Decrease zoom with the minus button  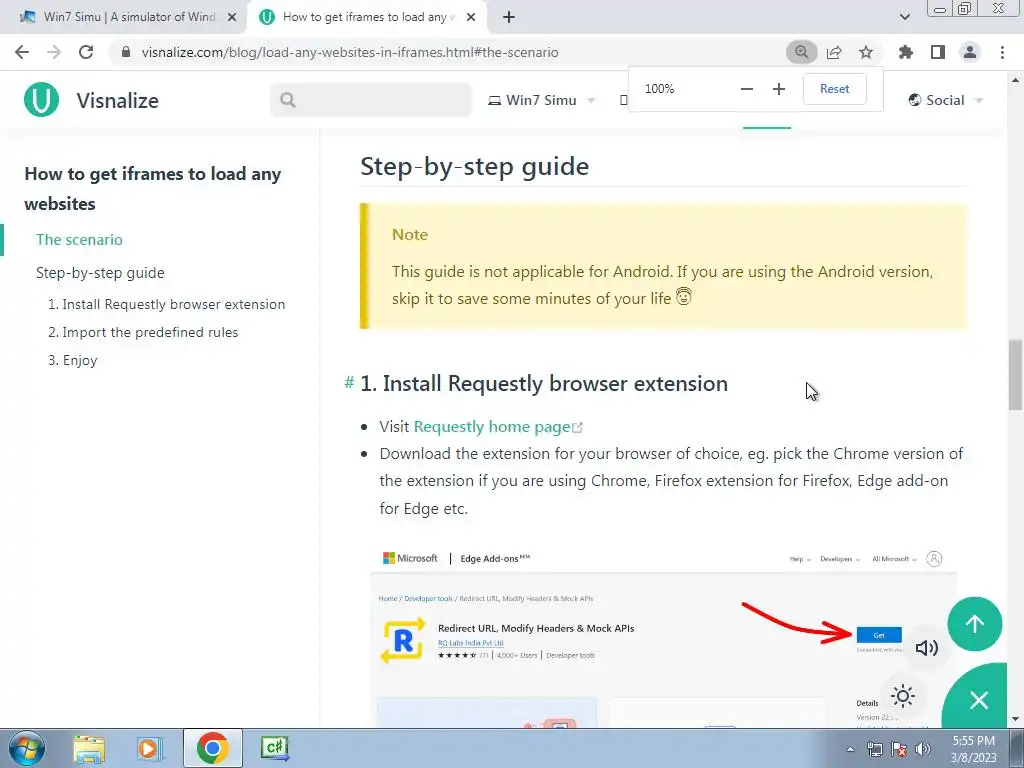pos(747,89)
